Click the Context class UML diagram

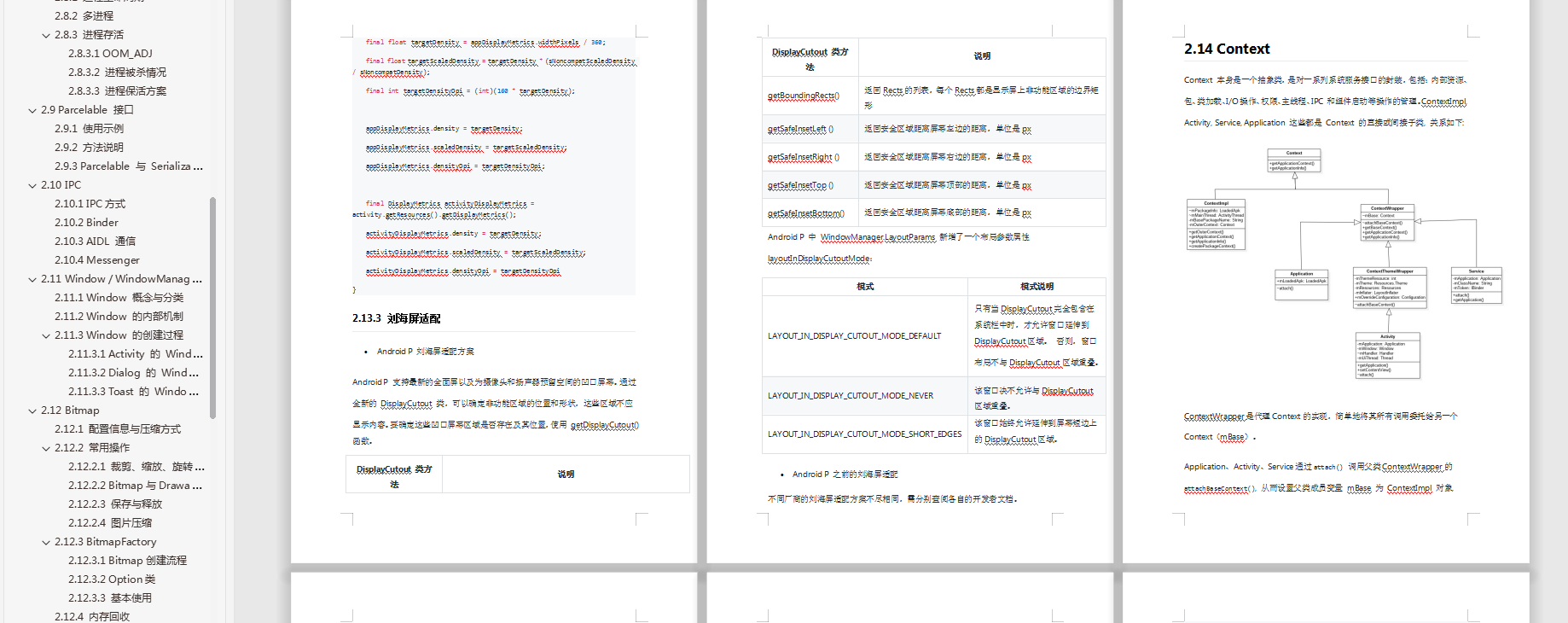1344,264
